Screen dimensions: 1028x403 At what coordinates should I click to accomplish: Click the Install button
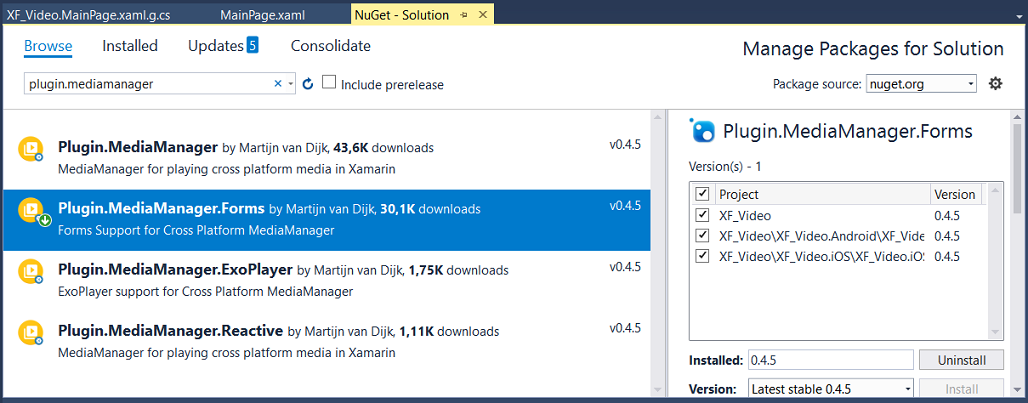[961, 389]
